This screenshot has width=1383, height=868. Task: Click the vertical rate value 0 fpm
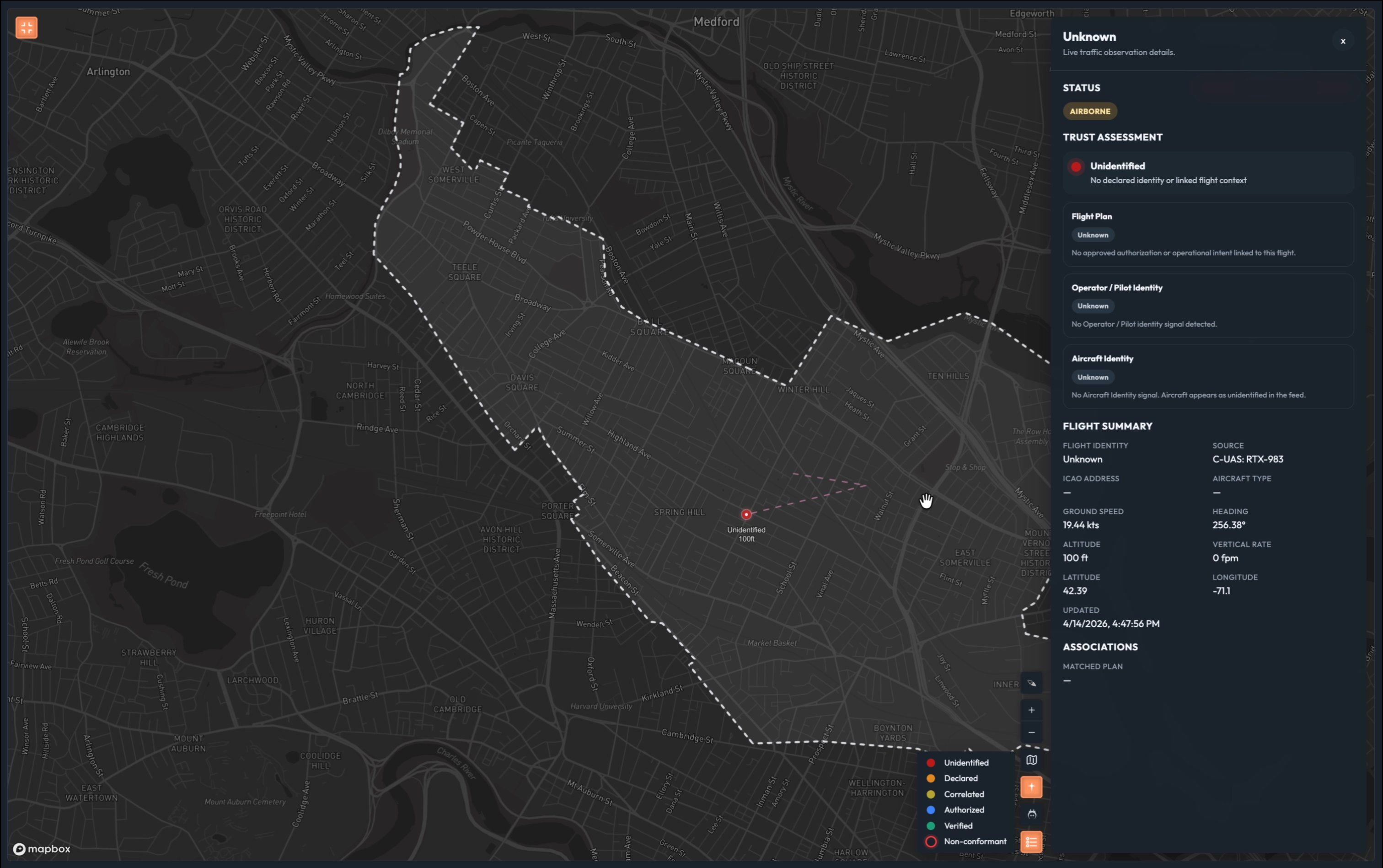1225,558
